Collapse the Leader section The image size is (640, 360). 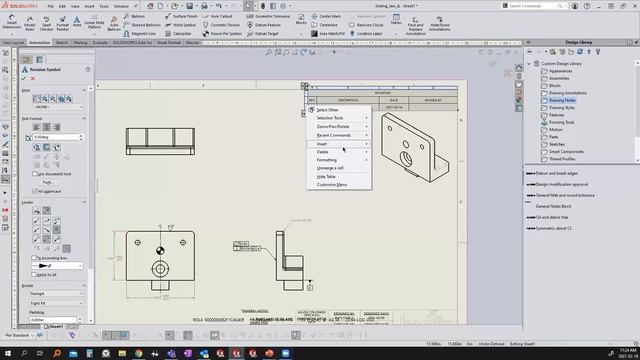click(84, 202)
